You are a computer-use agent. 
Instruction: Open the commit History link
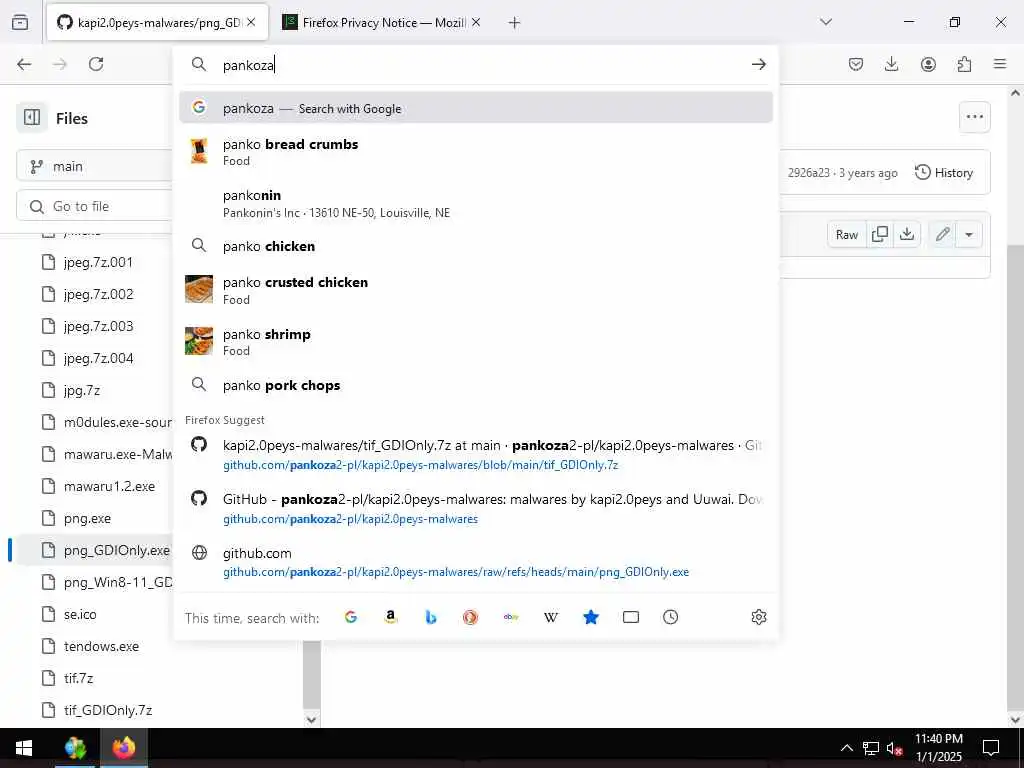point(944,172)
